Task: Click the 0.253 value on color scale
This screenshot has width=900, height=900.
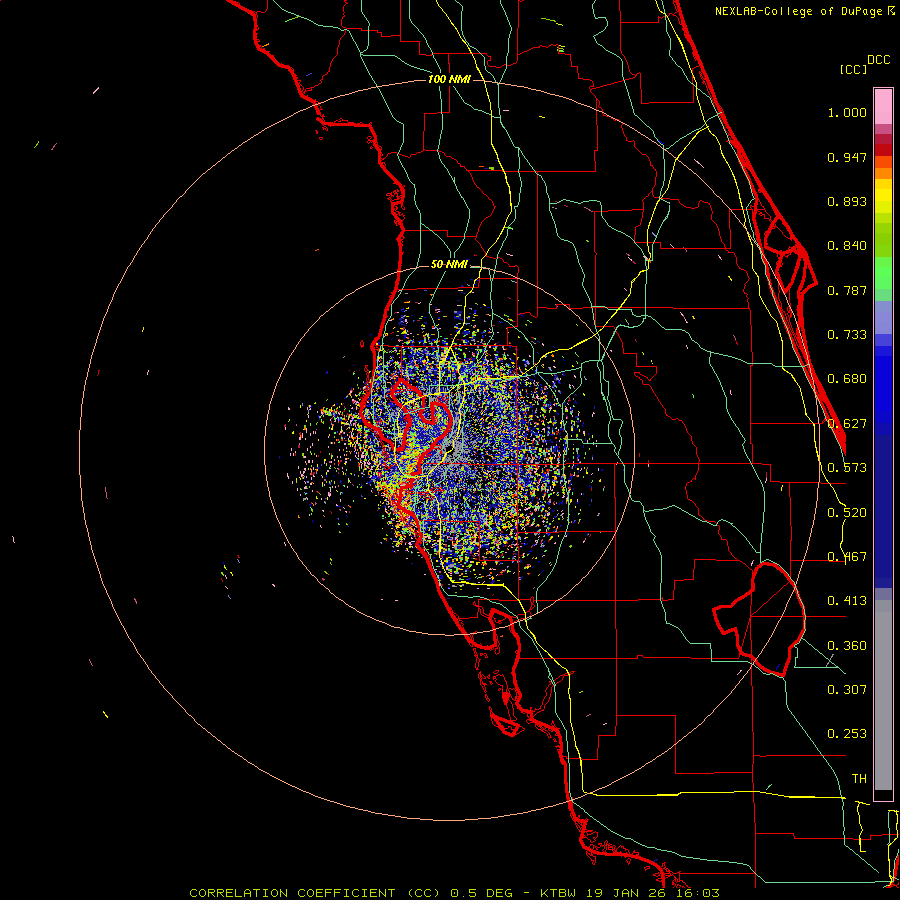Action: 847,734
